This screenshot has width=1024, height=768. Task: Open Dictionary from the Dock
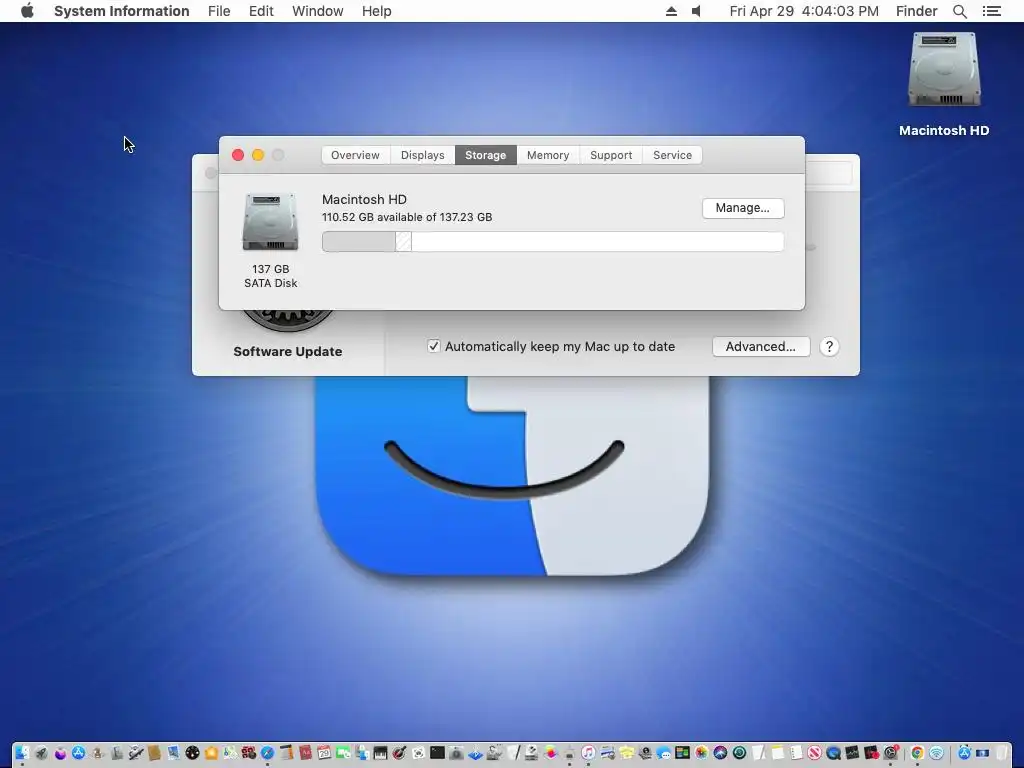[x=305, y=753]
